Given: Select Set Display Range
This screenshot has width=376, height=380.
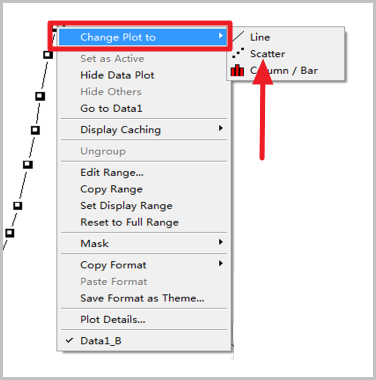Looking at the screenshot, I should [x=126, y=206].
